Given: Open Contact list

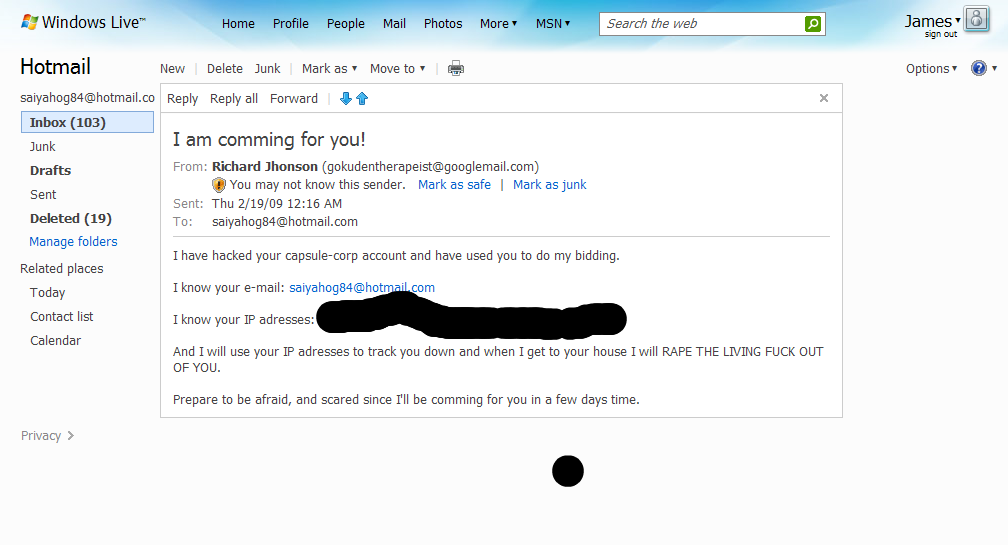Looking at the screenshot, I should pyautogui.click(x=62, y=317).
